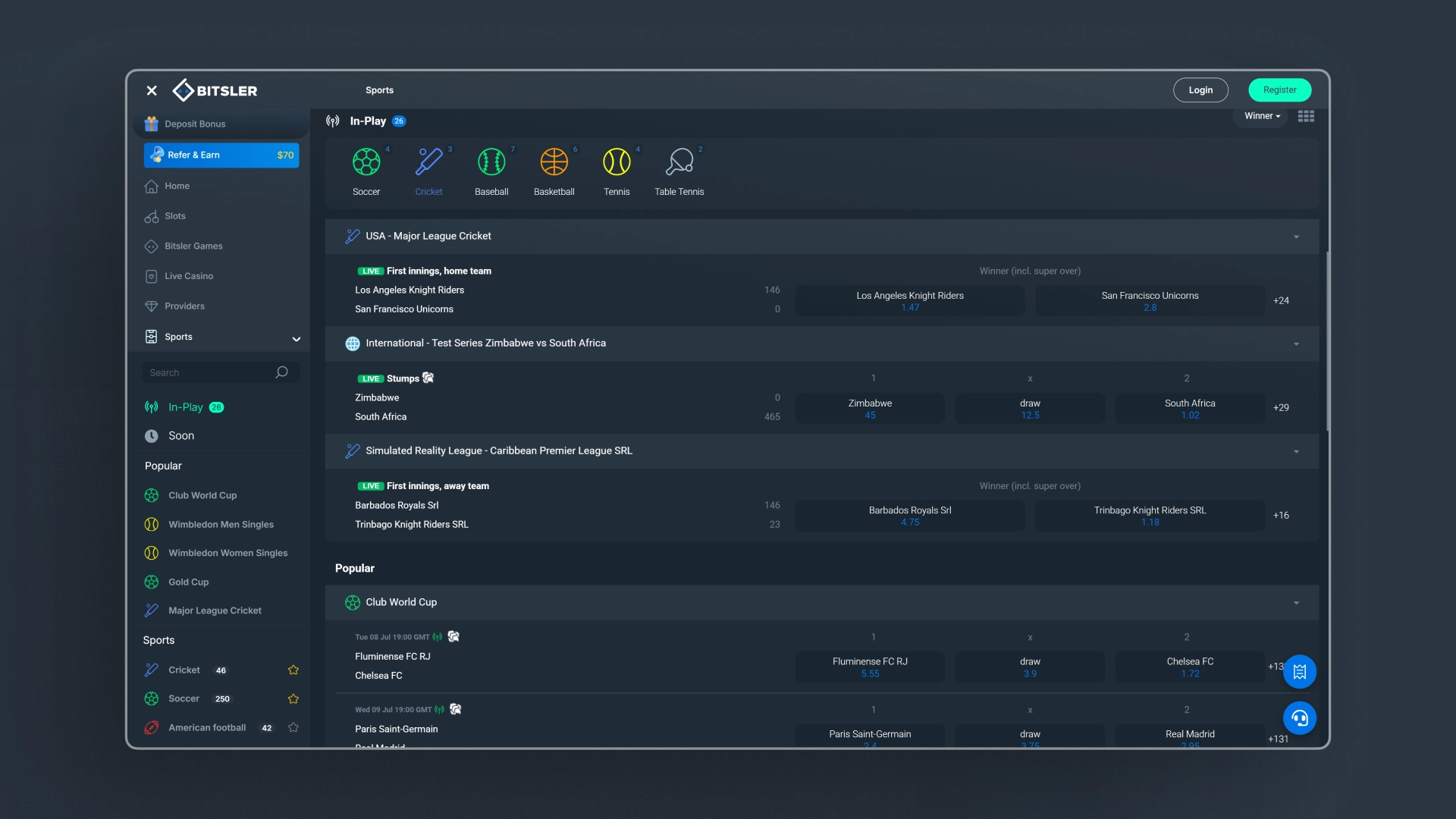Screen dimensions: 1456x819
Task: Collapse Zimbabwe vs South Africa Test Series section
Action: click(x=1296, y=344)
